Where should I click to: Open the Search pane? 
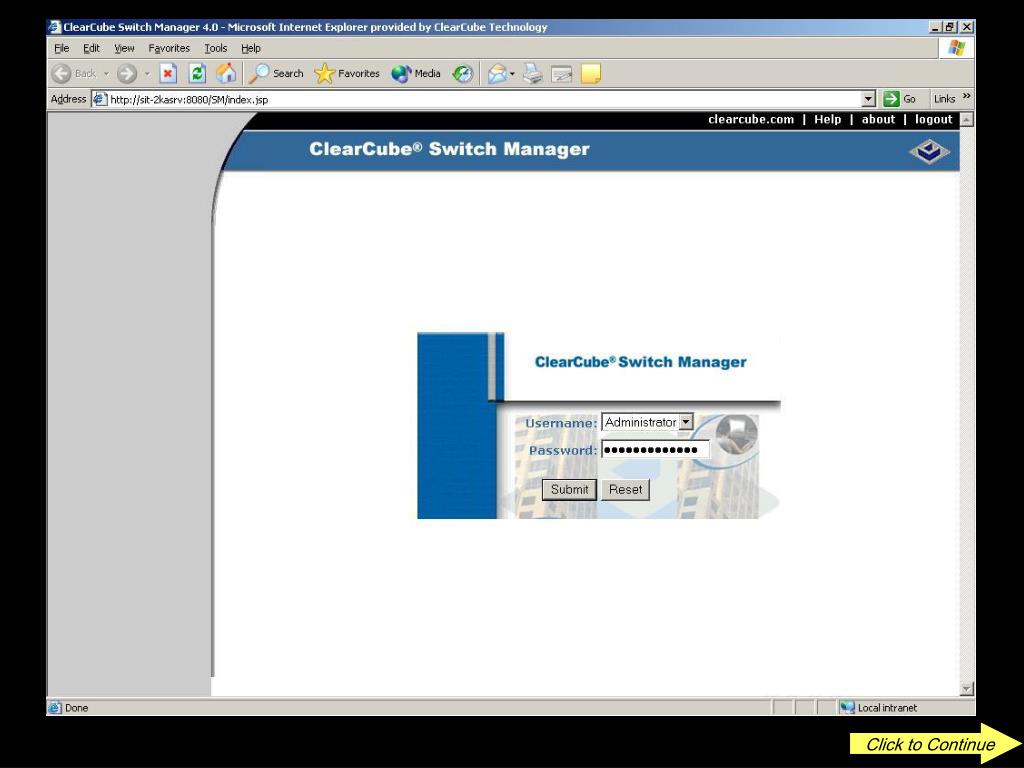coord(276,74)
